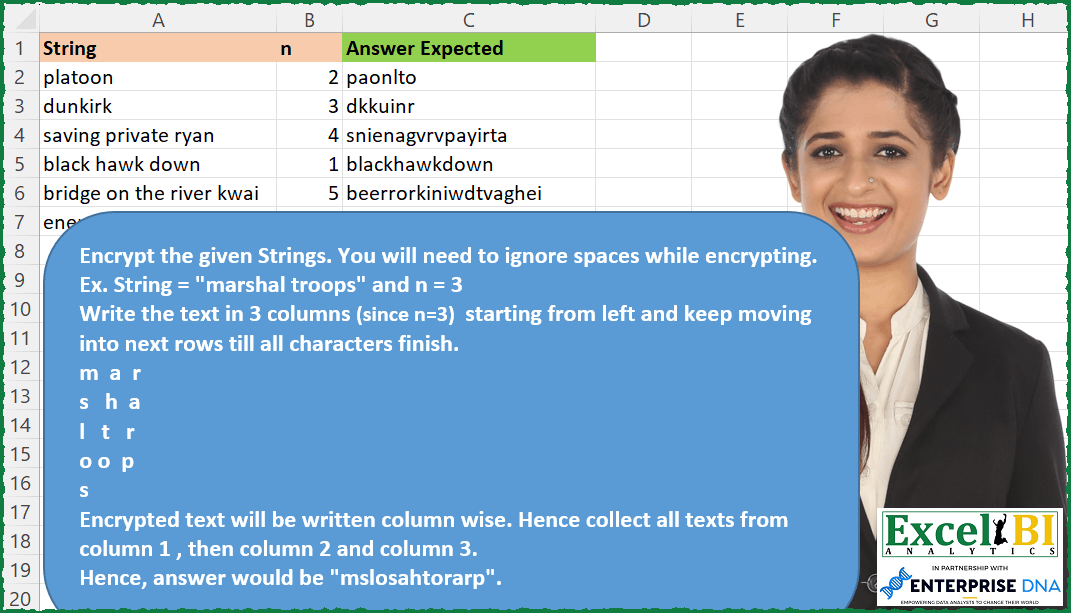Select column B header
The image size is (1071, 613).
309,20
